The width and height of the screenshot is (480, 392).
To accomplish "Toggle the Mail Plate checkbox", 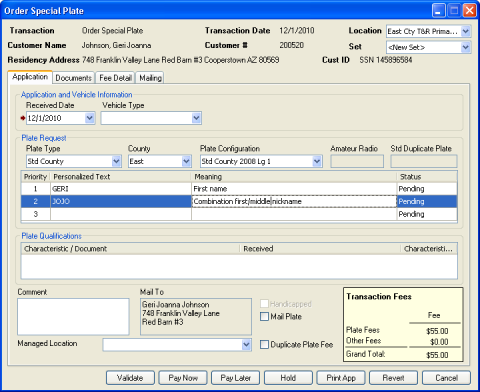I will coord(264,316).
